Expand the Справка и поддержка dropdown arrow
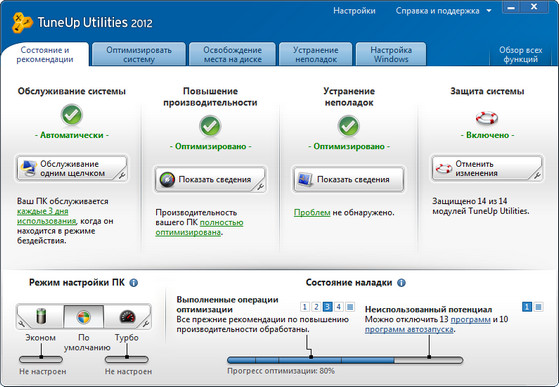 (x=489, y=11)
